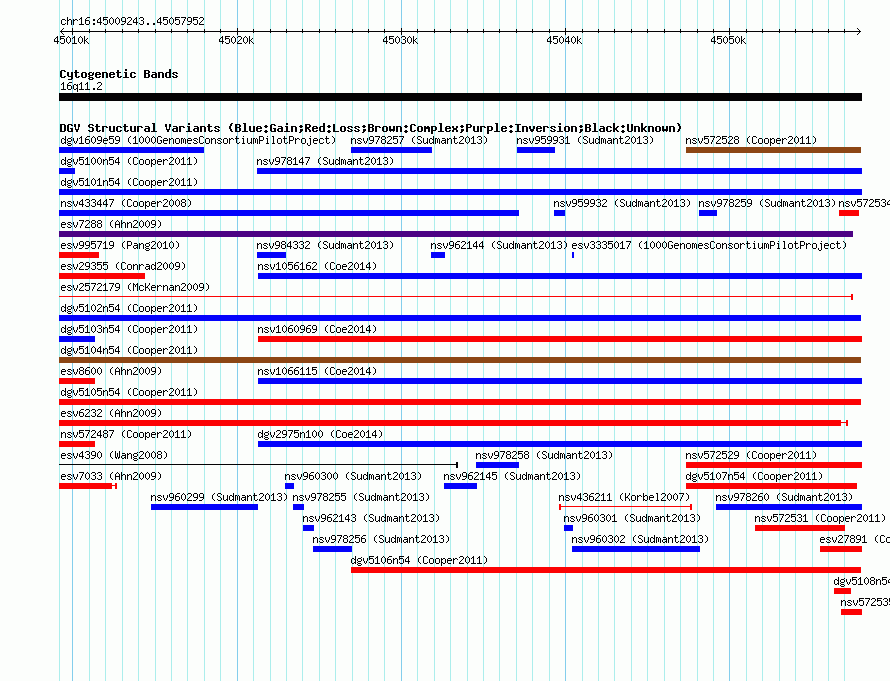Click the dgv5103n54 (Cooper2011) label
The height and width of the screenshot is (681, 890).
[129, 329]
